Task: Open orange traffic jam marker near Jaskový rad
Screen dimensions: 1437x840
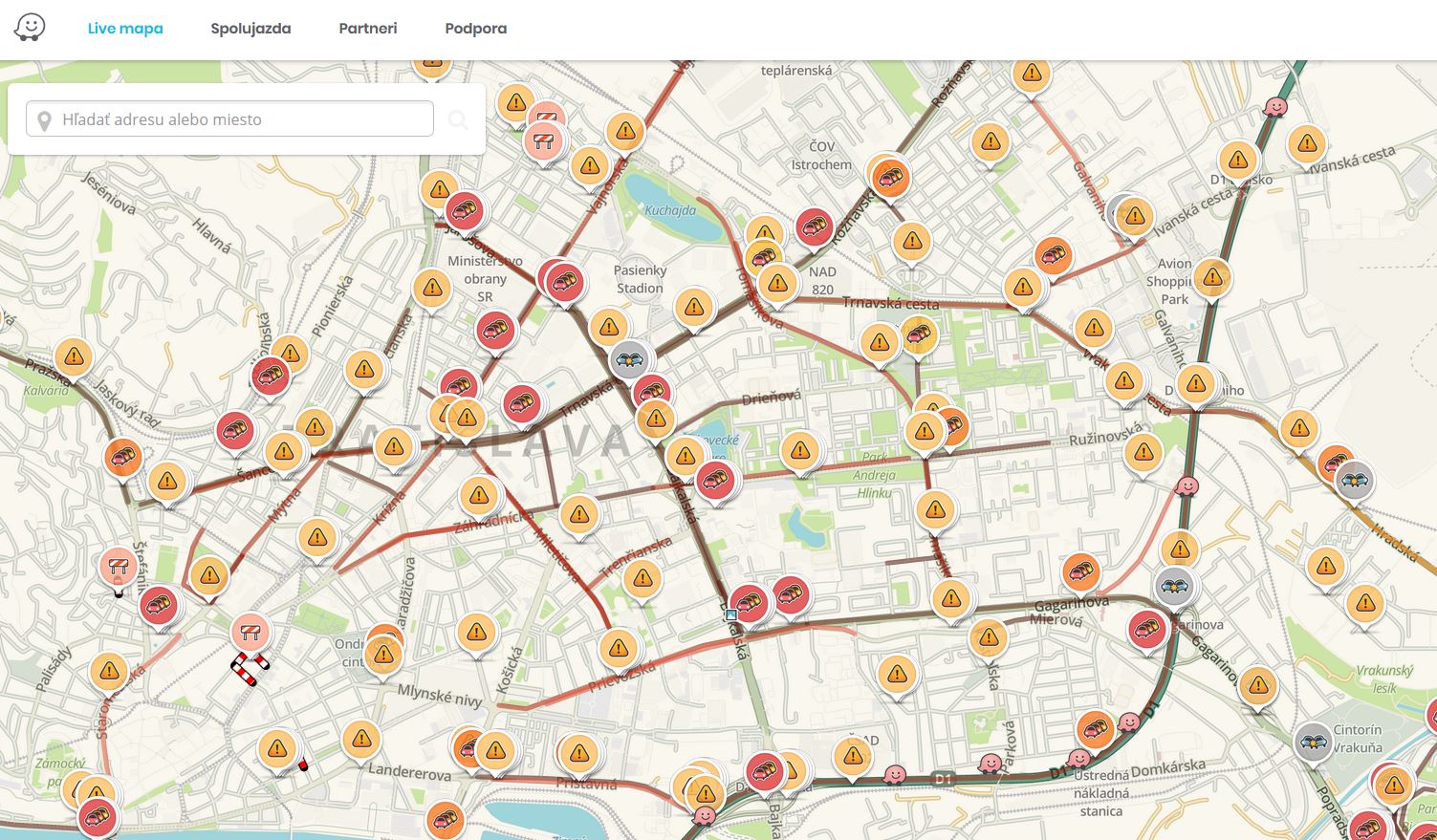Action: tap(123, 457)
